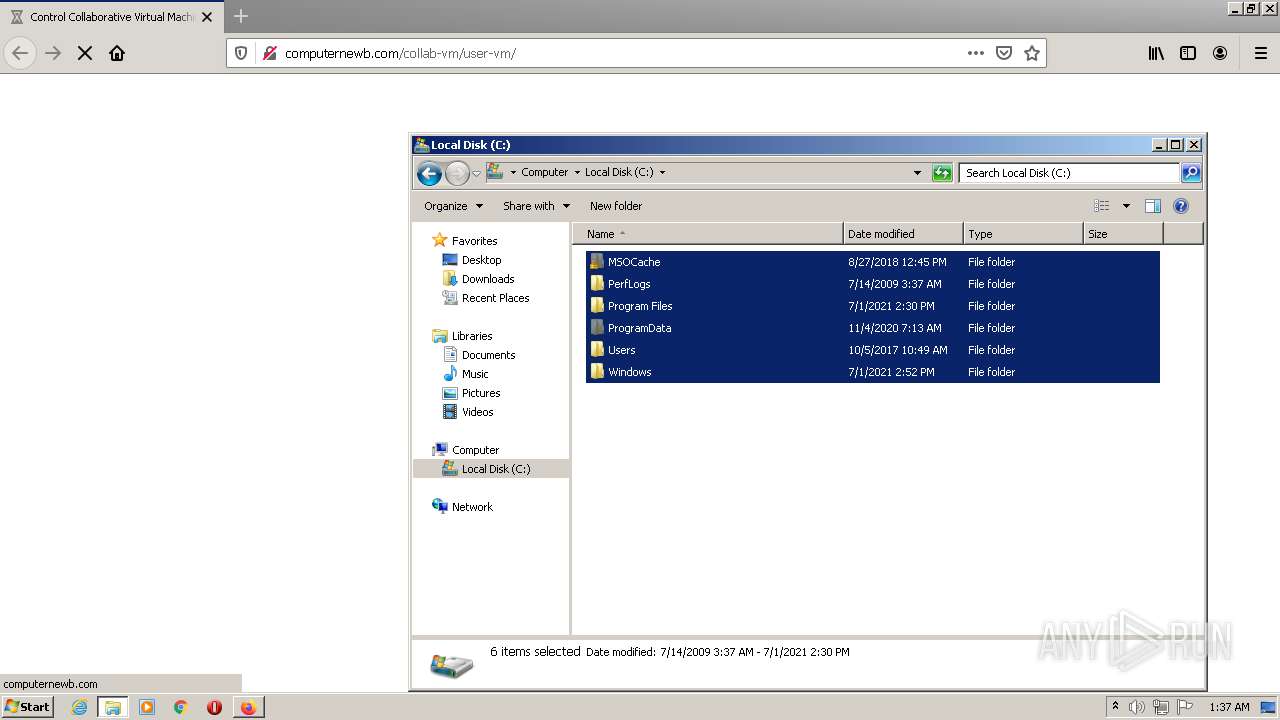This screenshot has height=720, width=1280.
Task: Click the search magnifier icon in Explorer
Action: [x=1191, y=173]
